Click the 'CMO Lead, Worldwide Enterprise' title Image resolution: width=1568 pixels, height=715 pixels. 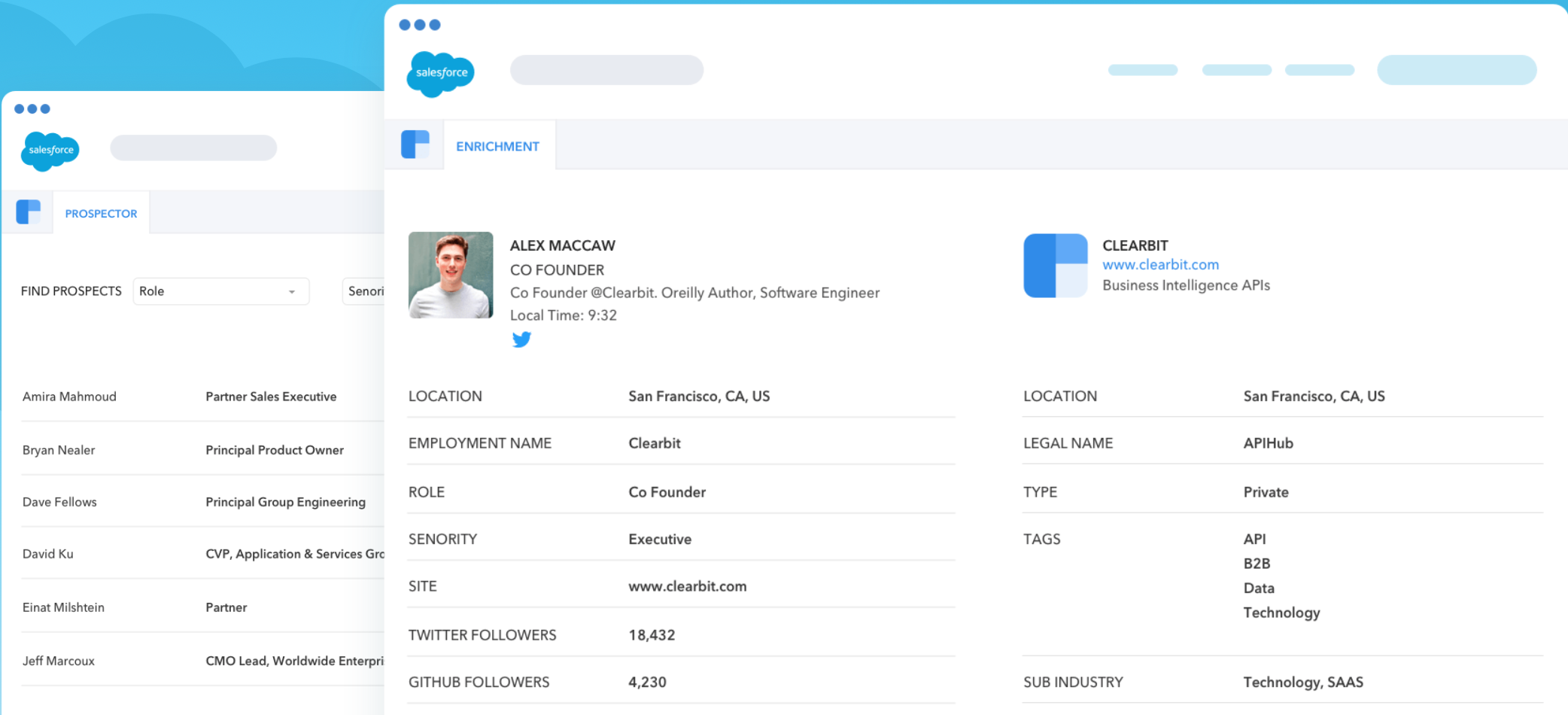pos(295,661)
